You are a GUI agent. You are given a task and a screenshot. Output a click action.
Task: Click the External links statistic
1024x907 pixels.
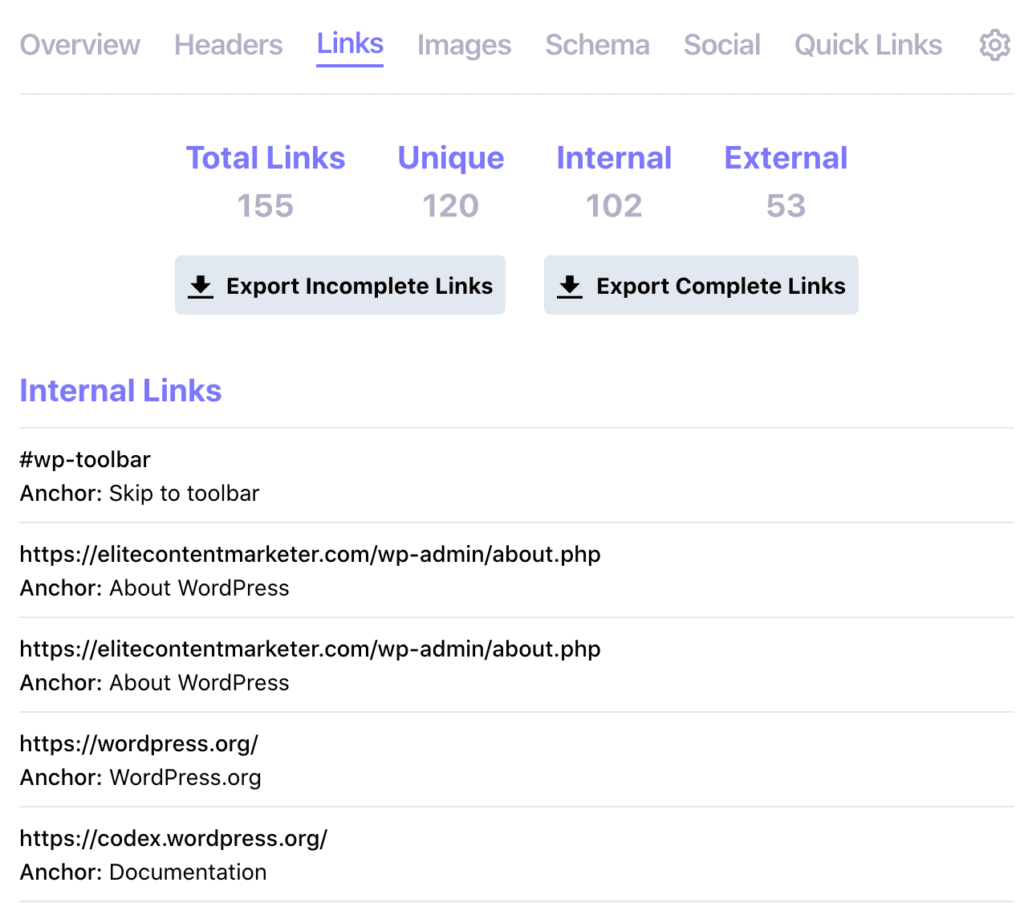786,158
